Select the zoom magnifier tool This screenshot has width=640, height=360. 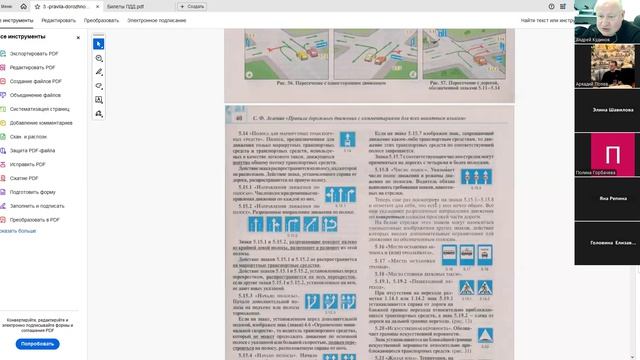[99, 58]
